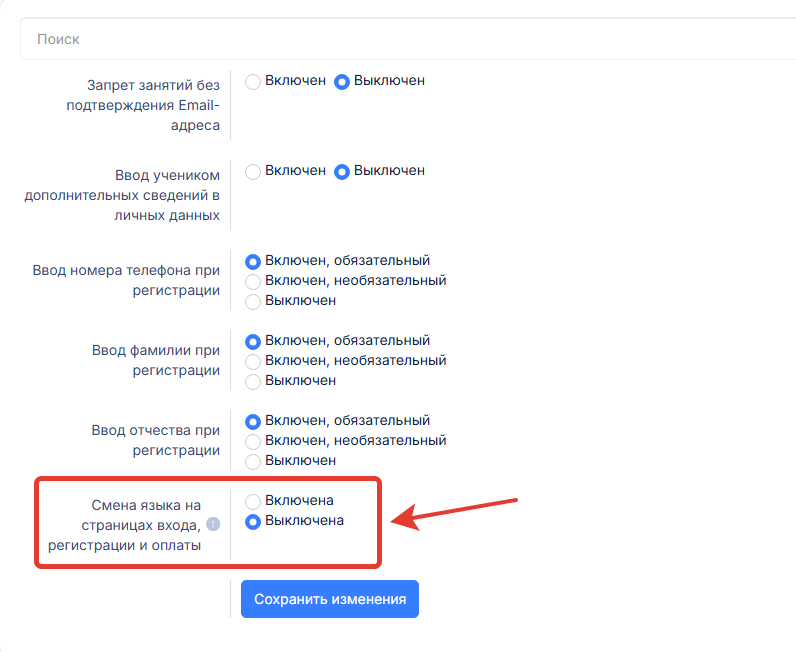Click the Сохранить изменения button
Viewport: 796px width, 652px height.
330,599
